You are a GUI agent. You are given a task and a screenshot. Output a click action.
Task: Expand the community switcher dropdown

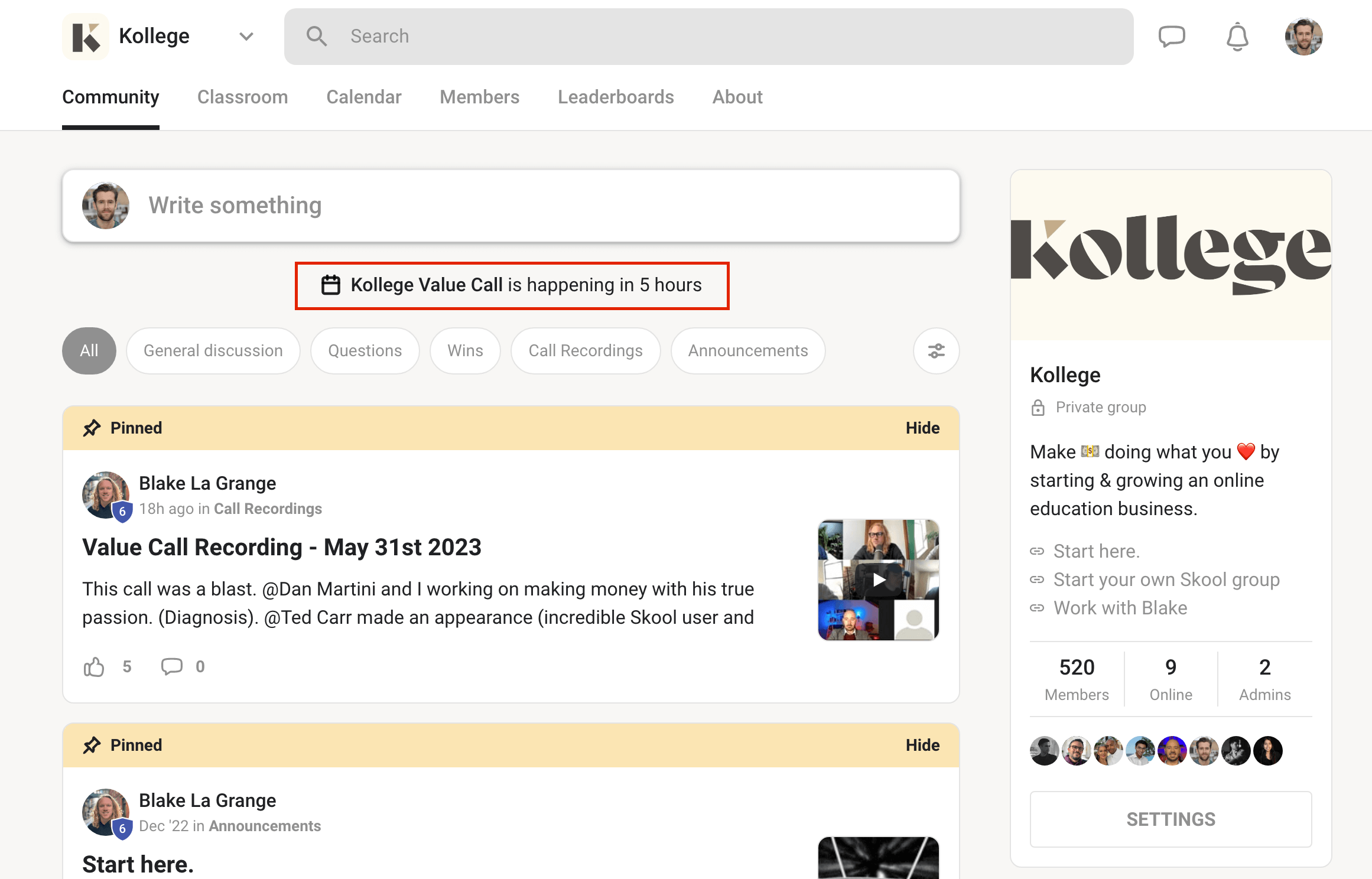pyautogui.click(x=246, y=36)
